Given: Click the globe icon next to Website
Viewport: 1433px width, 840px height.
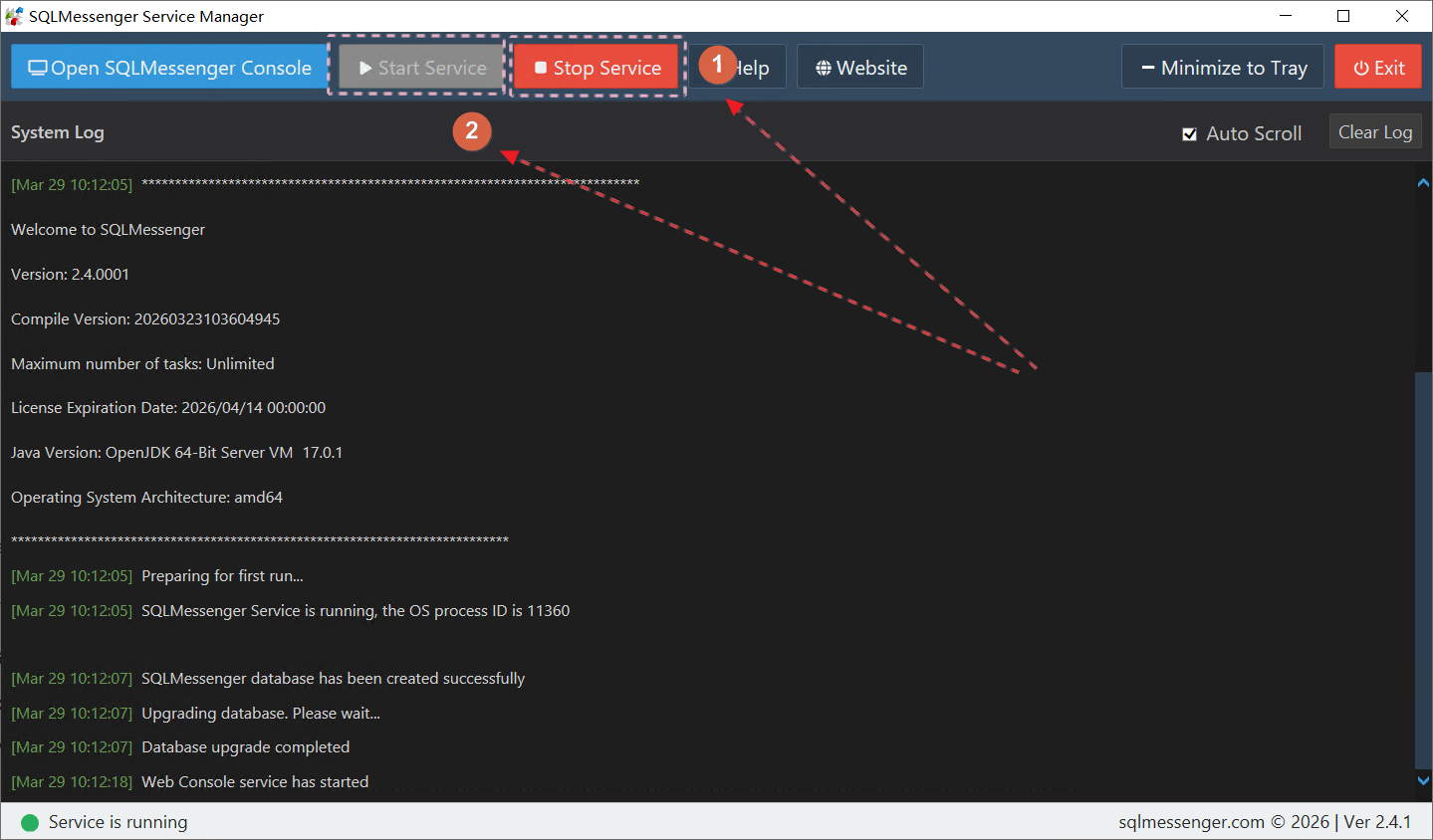Looking at the screenshot, I should coord(825,67).
